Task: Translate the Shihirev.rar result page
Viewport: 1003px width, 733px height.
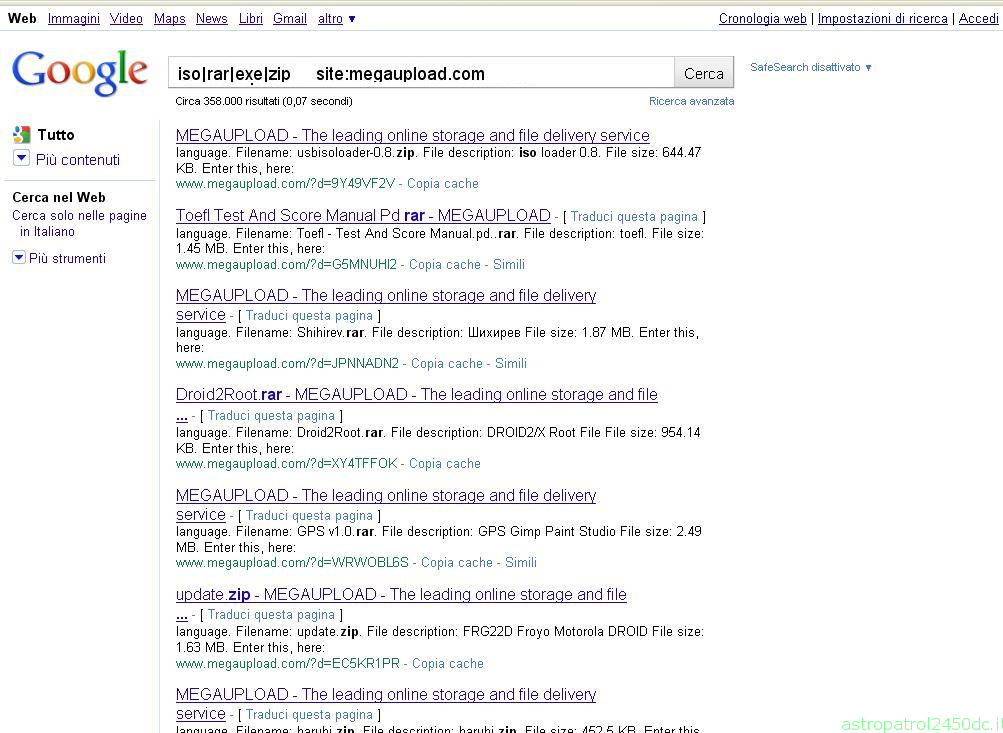Action: click(309, 315)
